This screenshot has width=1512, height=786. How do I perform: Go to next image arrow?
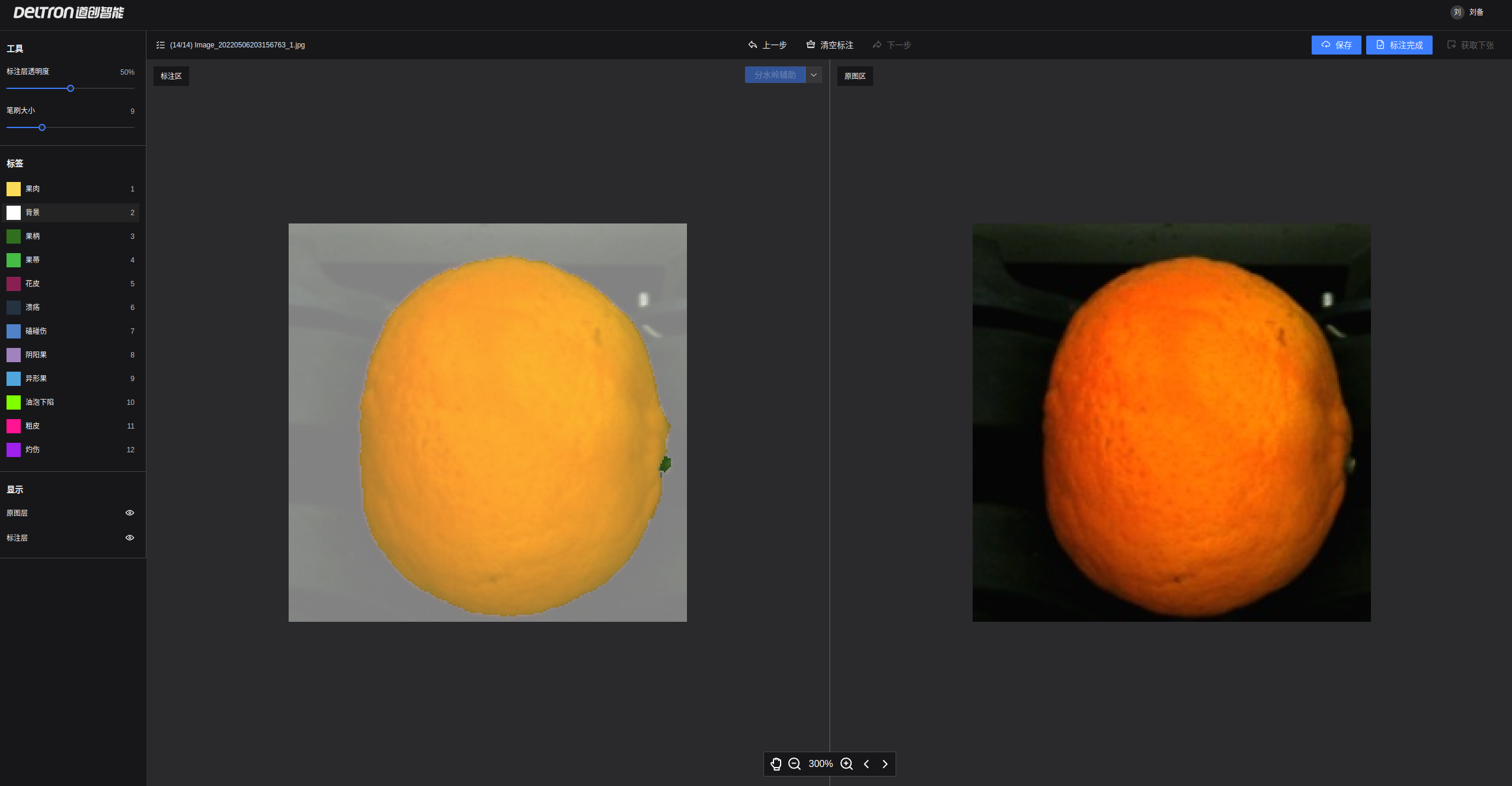click(x=885, y=764)
